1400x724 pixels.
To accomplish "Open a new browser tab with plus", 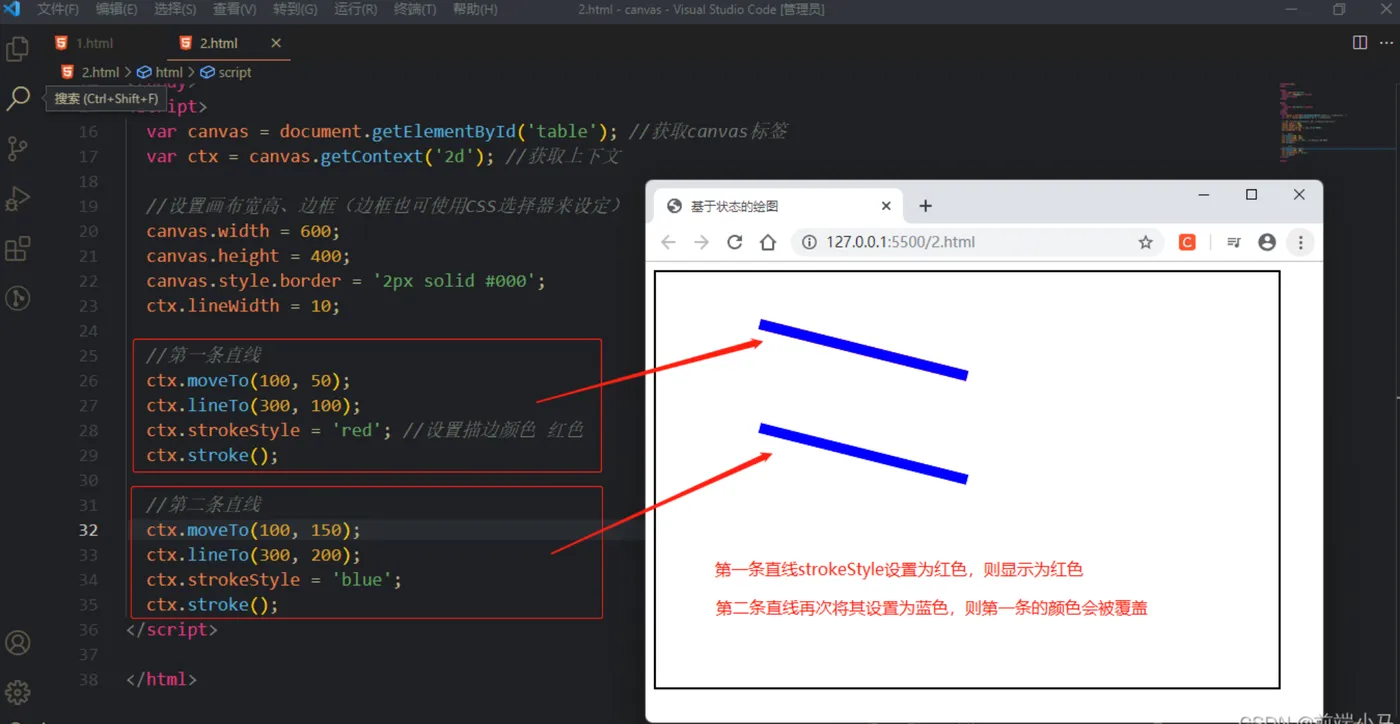I will [925, 206].
